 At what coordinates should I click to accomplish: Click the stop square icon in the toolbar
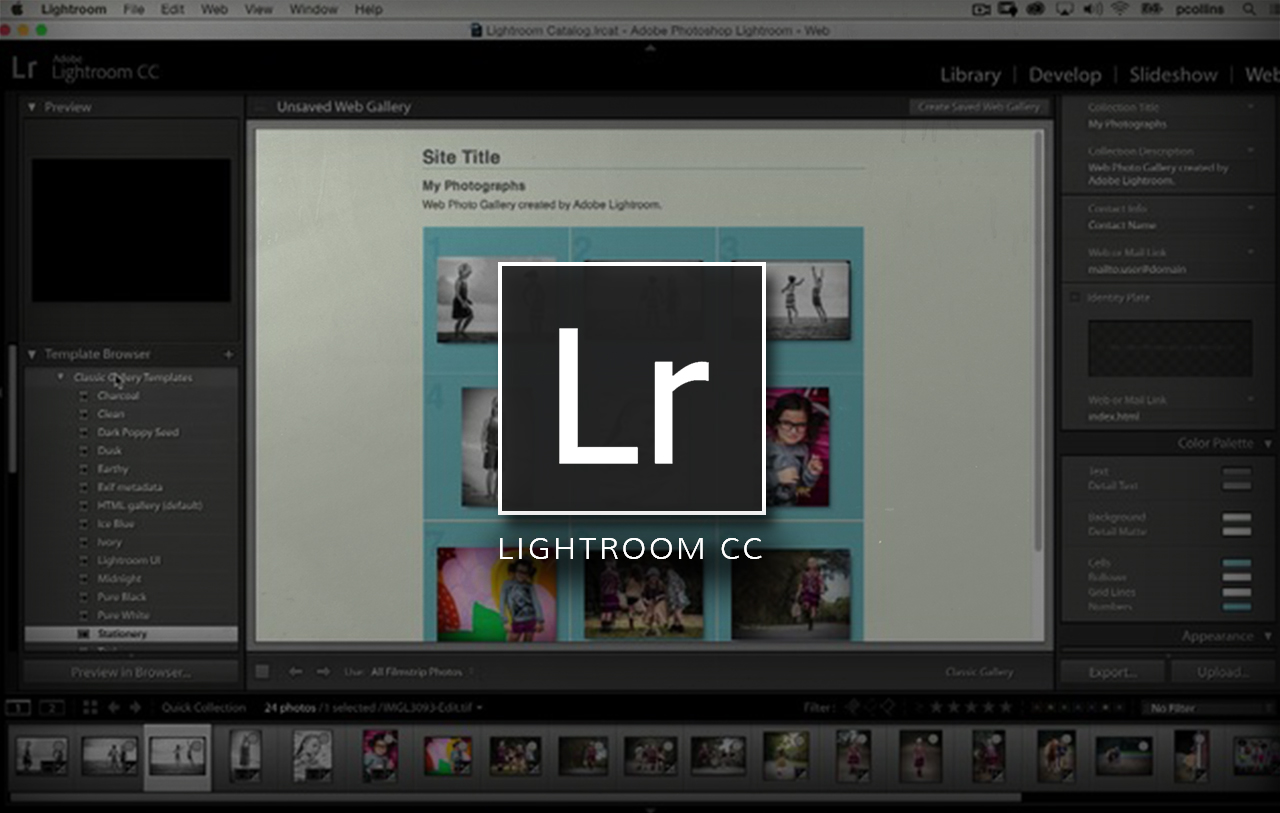coord(262,672)
